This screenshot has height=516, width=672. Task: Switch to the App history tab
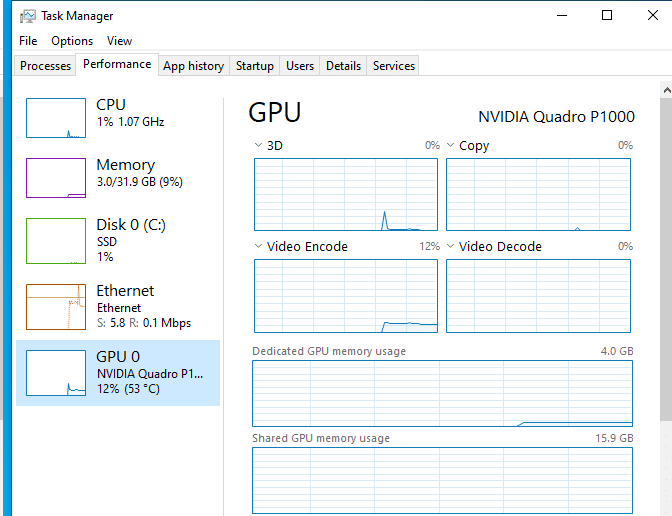[x=193, y=66]
